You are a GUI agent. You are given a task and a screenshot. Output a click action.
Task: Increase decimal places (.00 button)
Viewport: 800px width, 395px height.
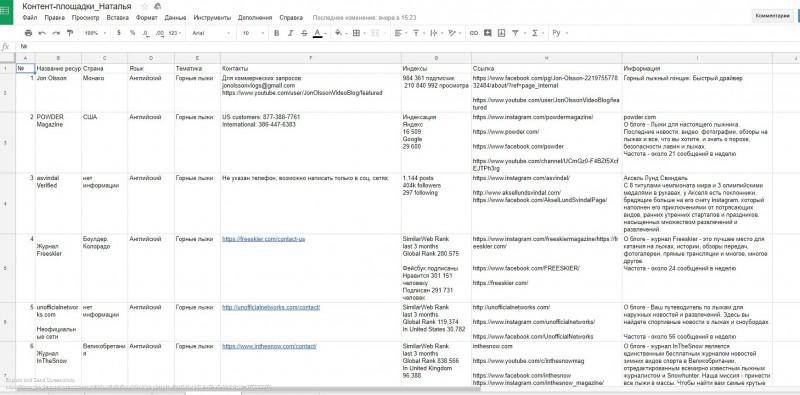pos(160,33)
